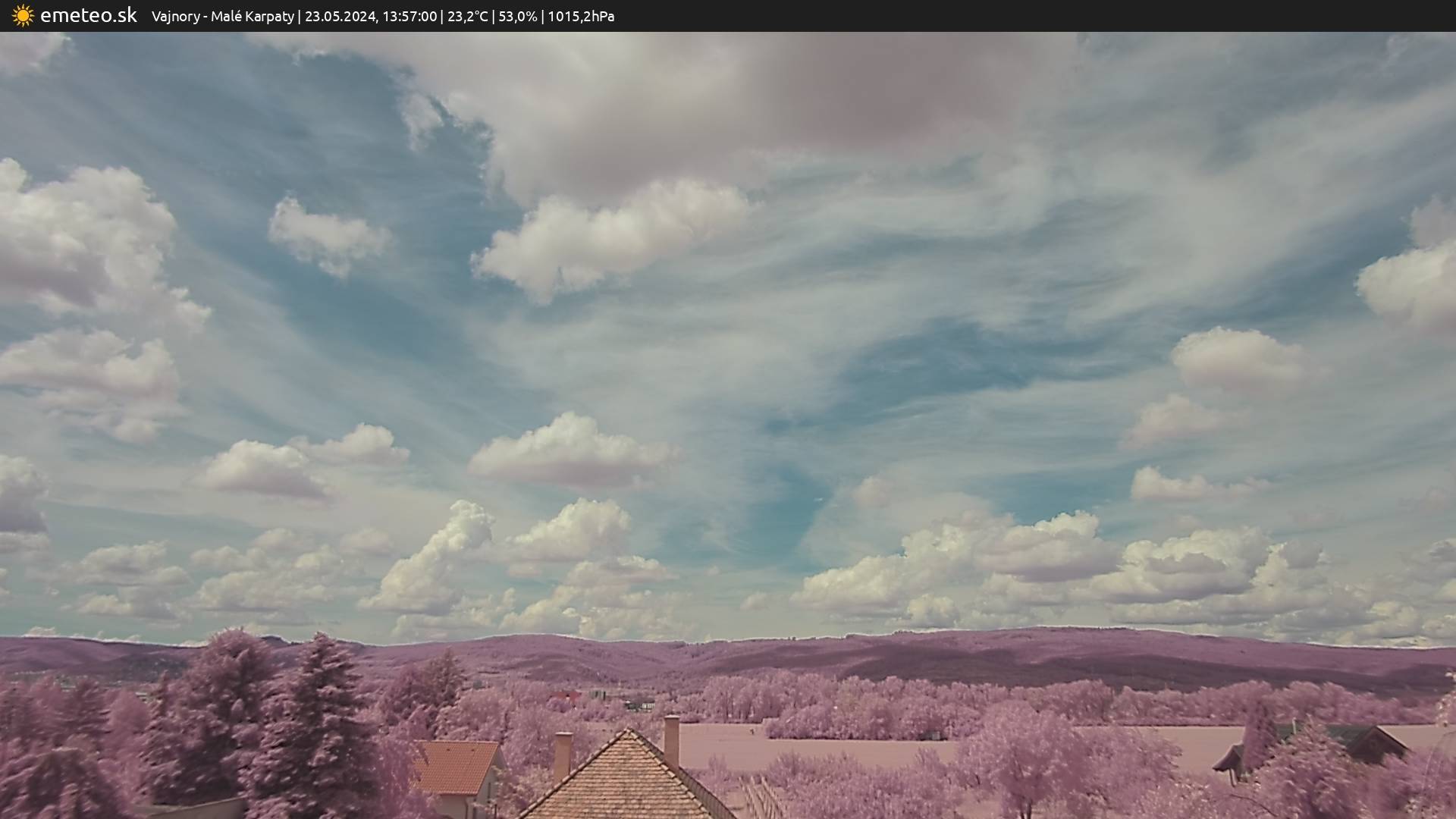
Task: Click the Vajnory - Malé Karpaty station name
Action: tap(222, 17)
